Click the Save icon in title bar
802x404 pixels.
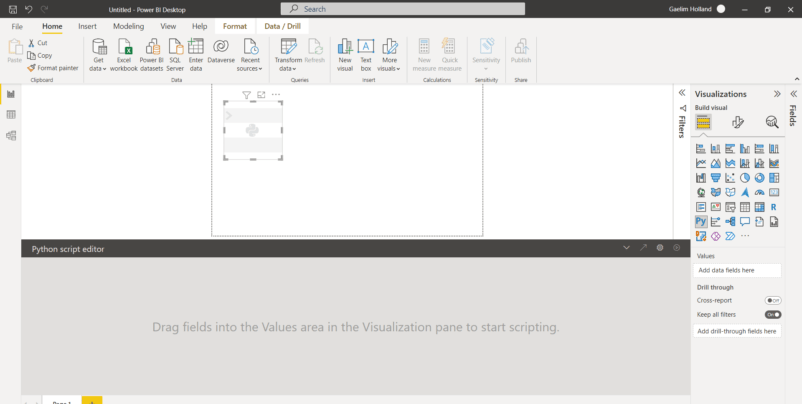pos(13,9)
